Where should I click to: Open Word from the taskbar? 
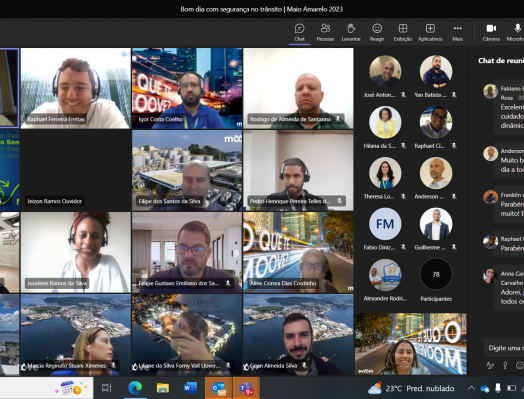tap(190, 388)
